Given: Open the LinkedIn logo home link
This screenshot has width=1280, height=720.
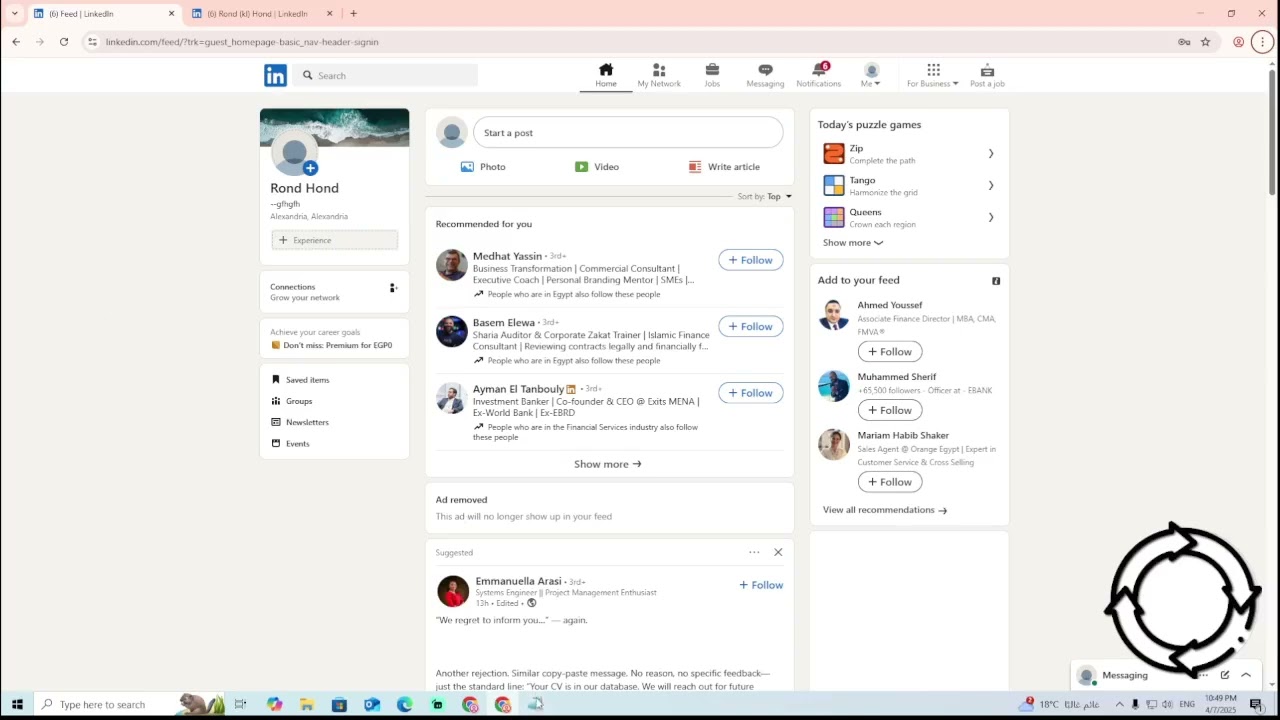Looking at the screenshot, I should (x=275, y=75).
